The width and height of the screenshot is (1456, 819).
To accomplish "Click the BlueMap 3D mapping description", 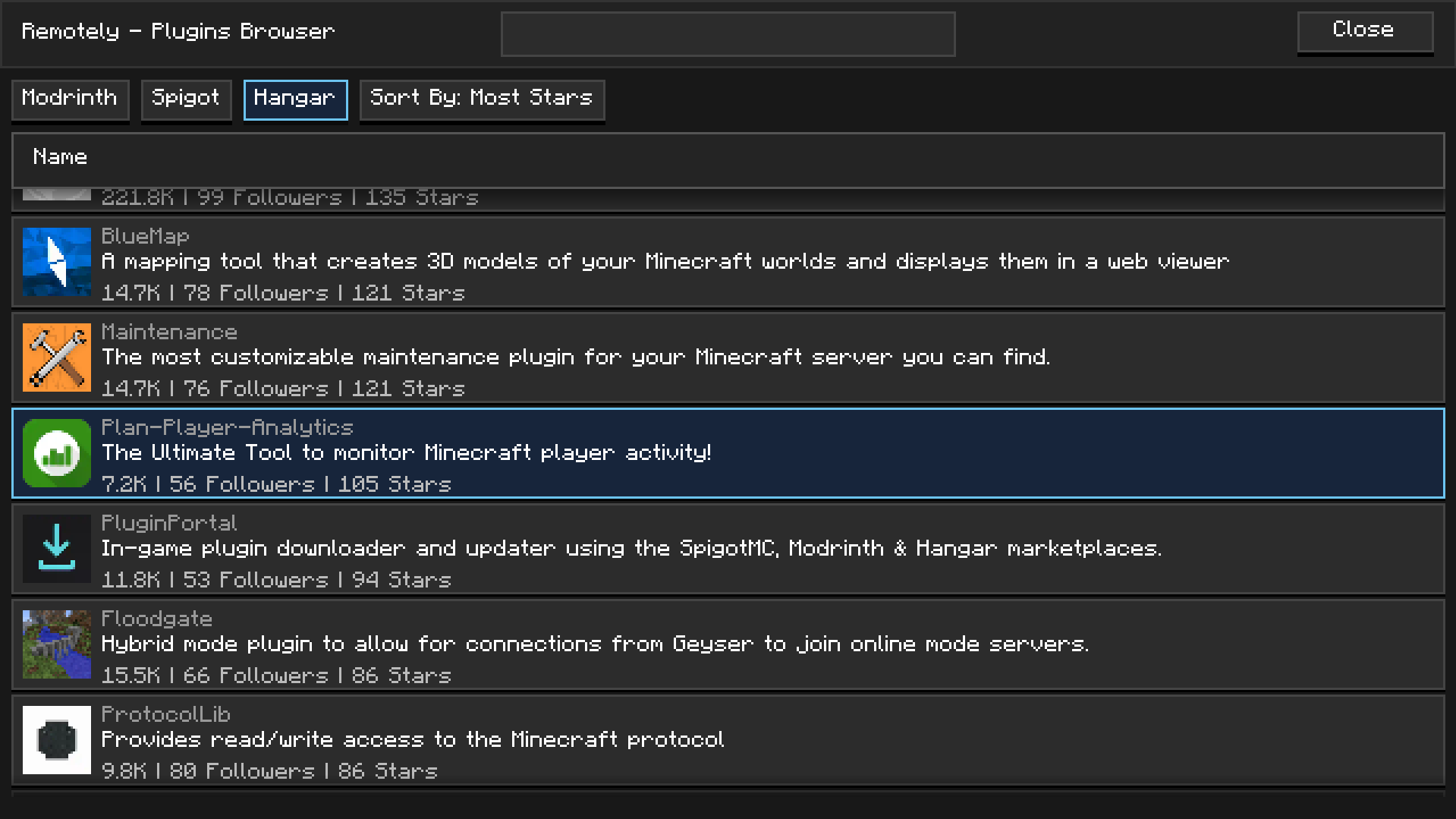I will pos(665,262).
